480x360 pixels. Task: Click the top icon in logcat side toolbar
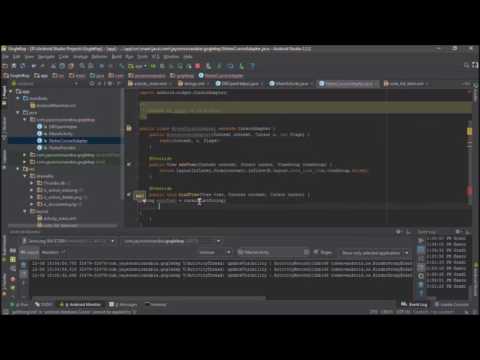pos(23,265)
